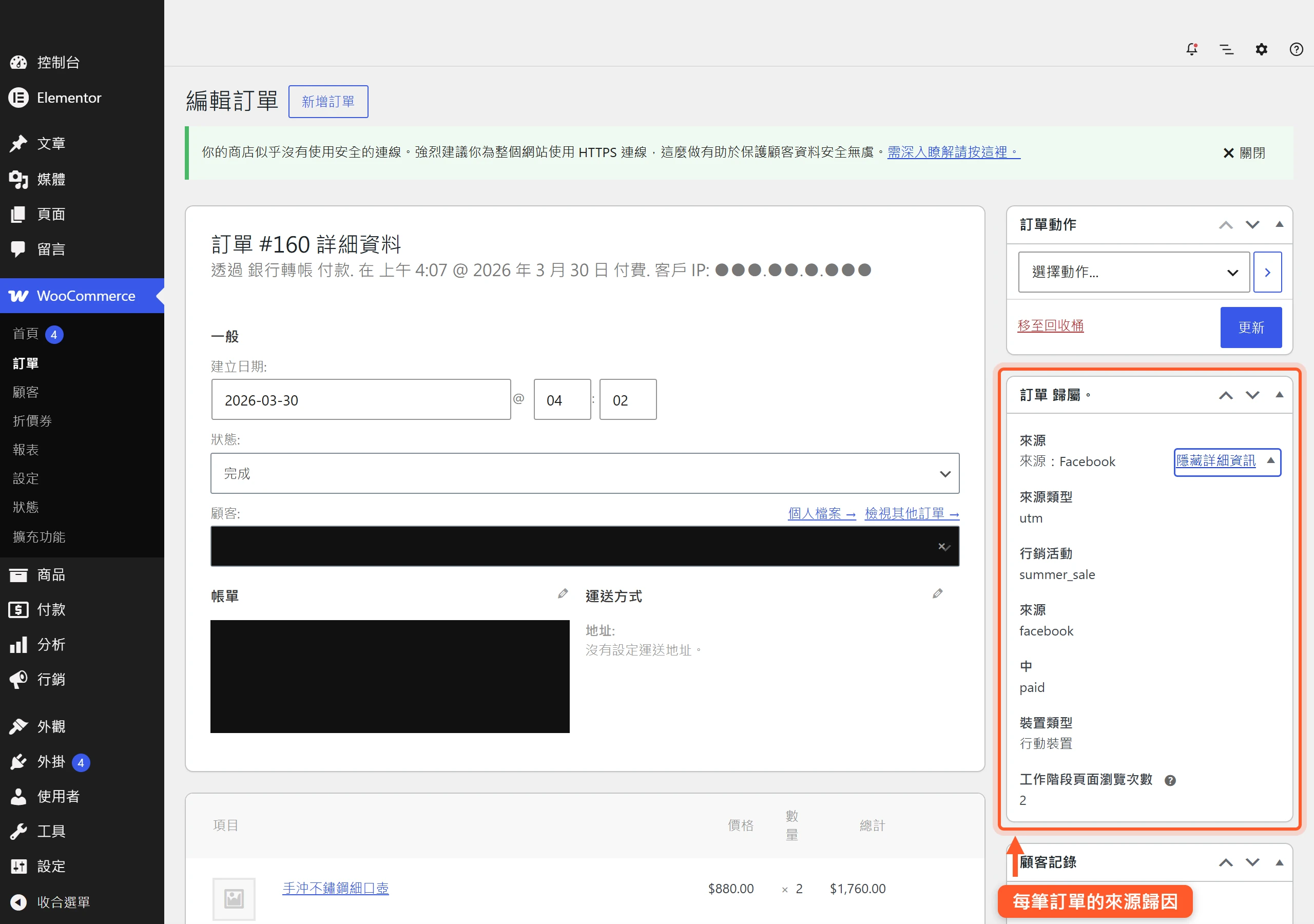The width and height of the screenshot is (1314, 924).
Task: Toggle the 訂單動作 panel collapse triangle
Action: click(x=1280, y=224)
